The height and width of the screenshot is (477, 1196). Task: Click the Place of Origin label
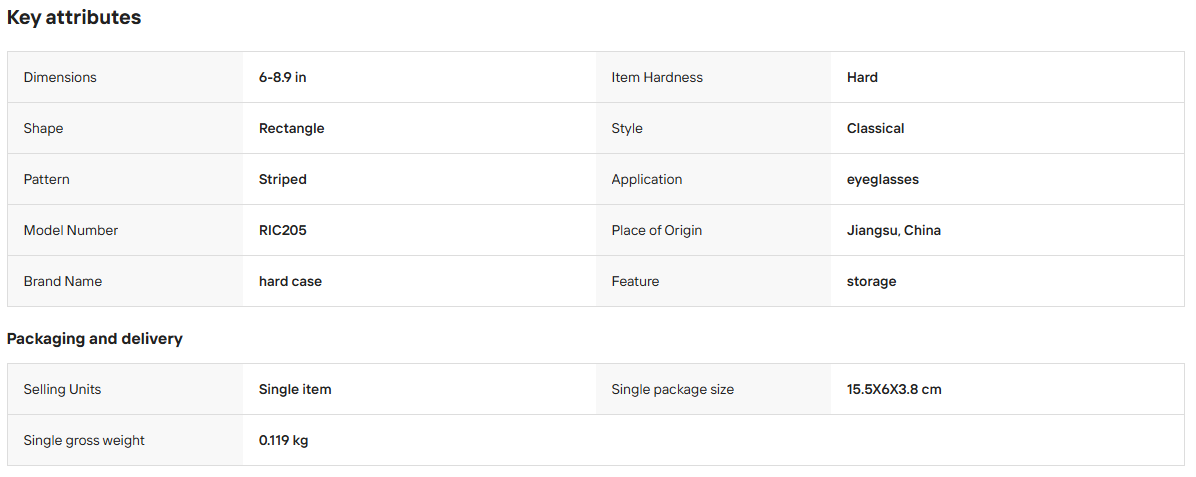[x=657, y=230]
